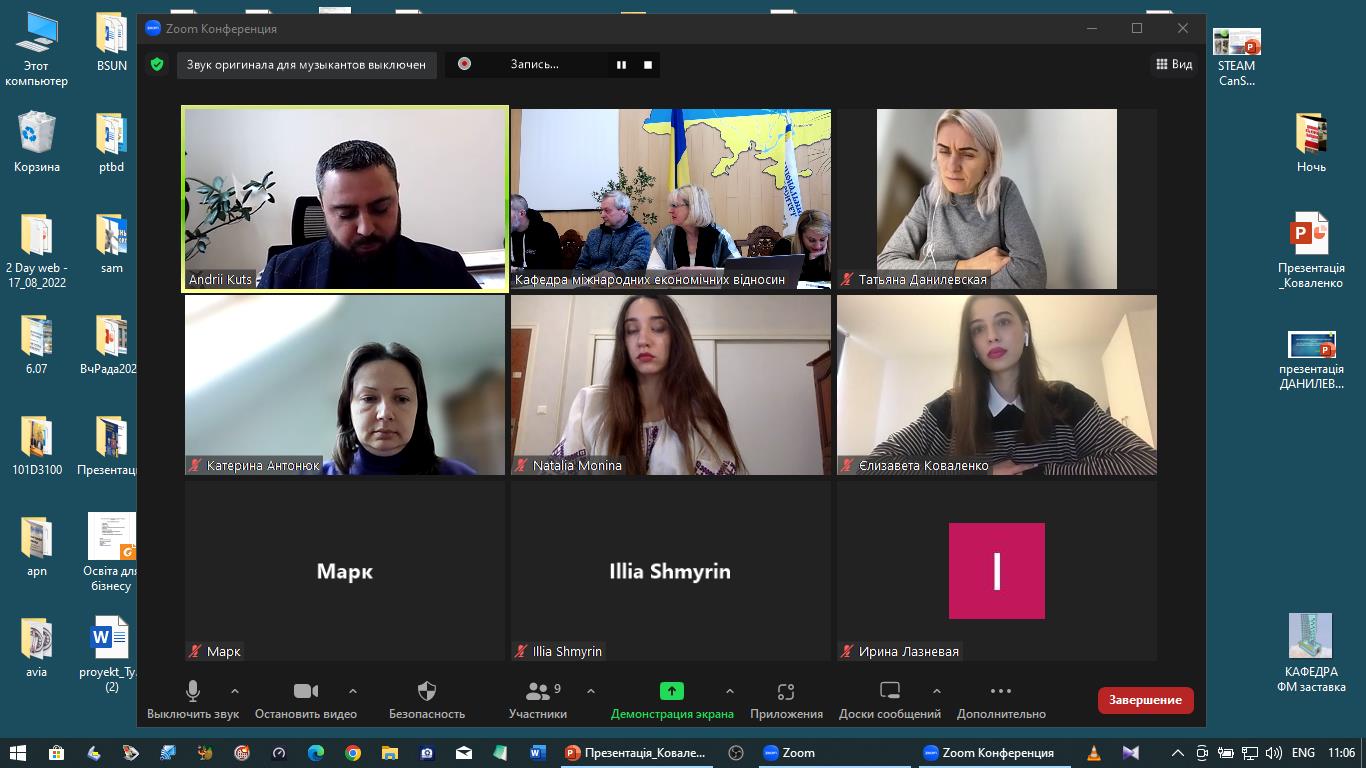This screenshot has height=768, width=1366.
Task: Select Andrii Kuts video tile
Action: pyautogui.click(x=345, y=198)
